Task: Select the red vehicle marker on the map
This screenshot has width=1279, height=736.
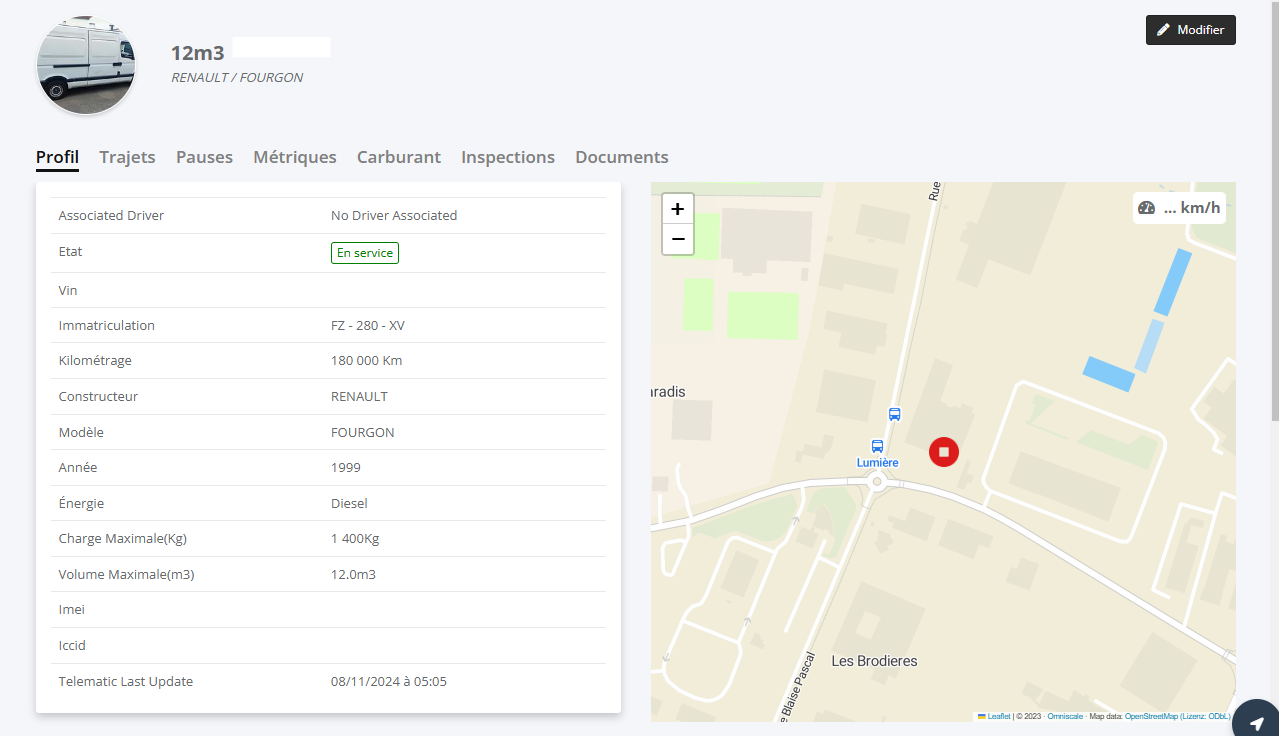Action: tap(943, 452)
